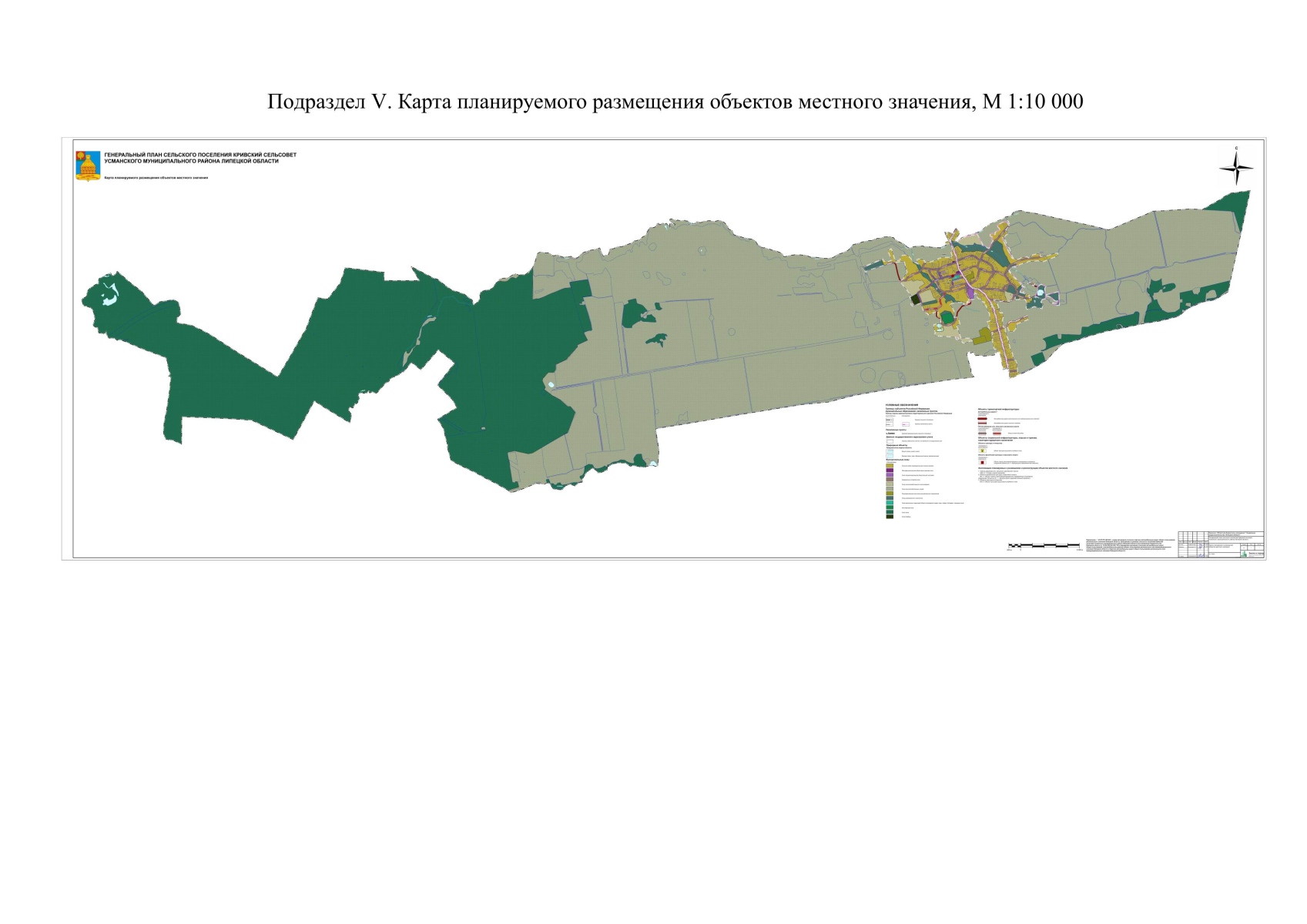
Task: Click the page title 'Подраздел V' heading
Action: 675,102
